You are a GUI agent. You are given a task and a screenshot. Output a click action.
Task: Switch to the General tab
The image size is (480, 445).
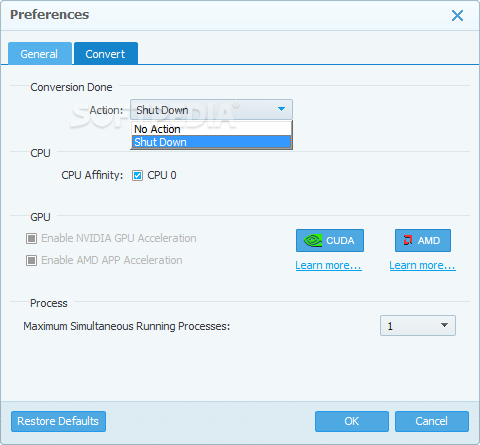coord(40,54)
